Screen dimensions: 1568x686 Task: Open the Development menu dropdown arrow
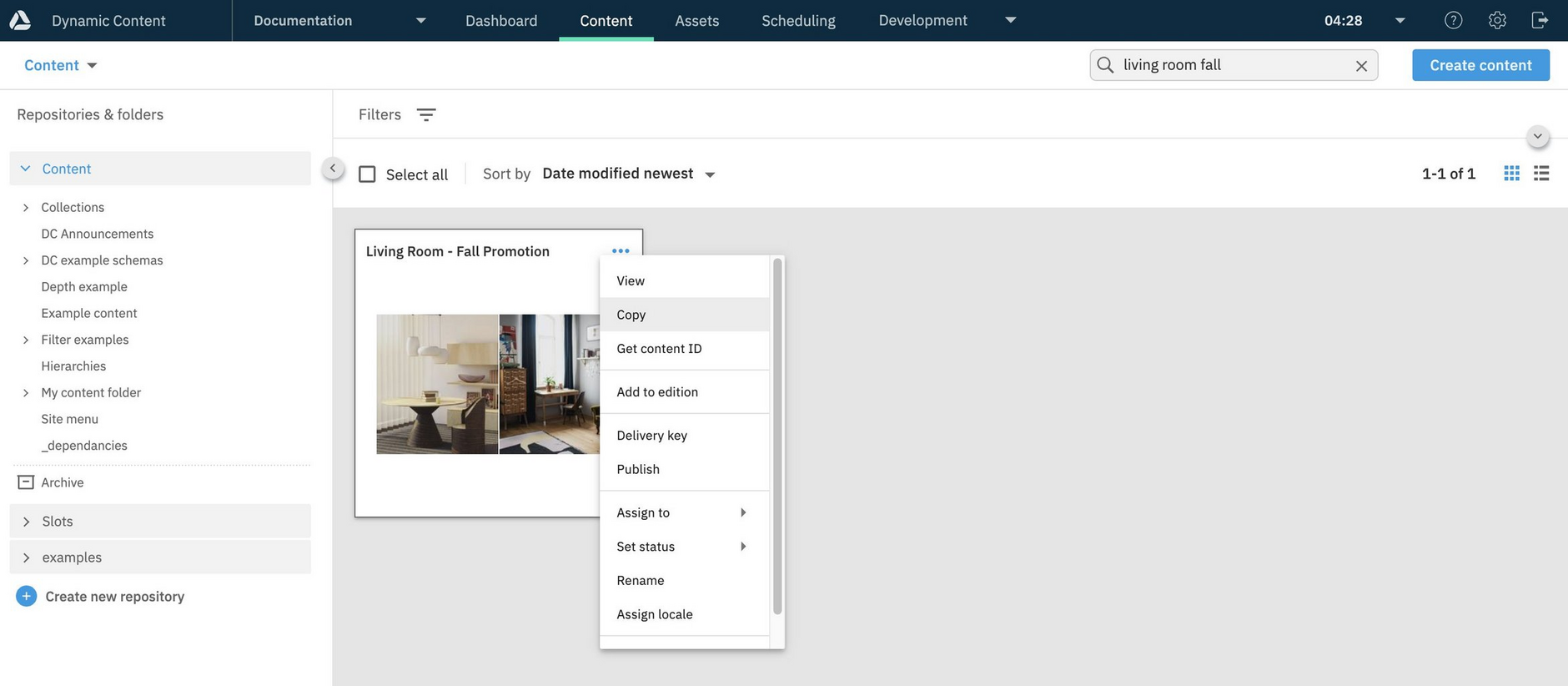pos(1010,20)
